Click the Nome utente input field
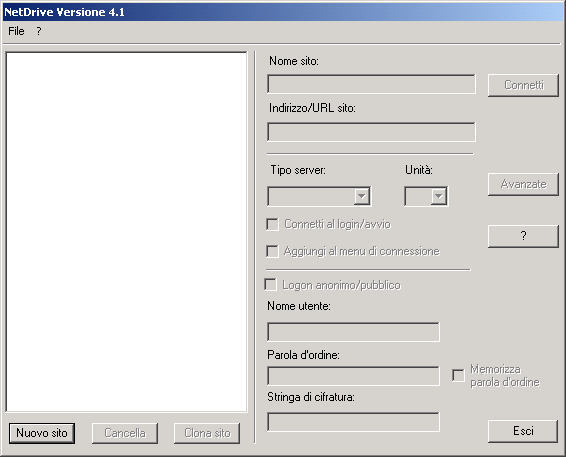The image size is (566, 457). tap(353, 332)
